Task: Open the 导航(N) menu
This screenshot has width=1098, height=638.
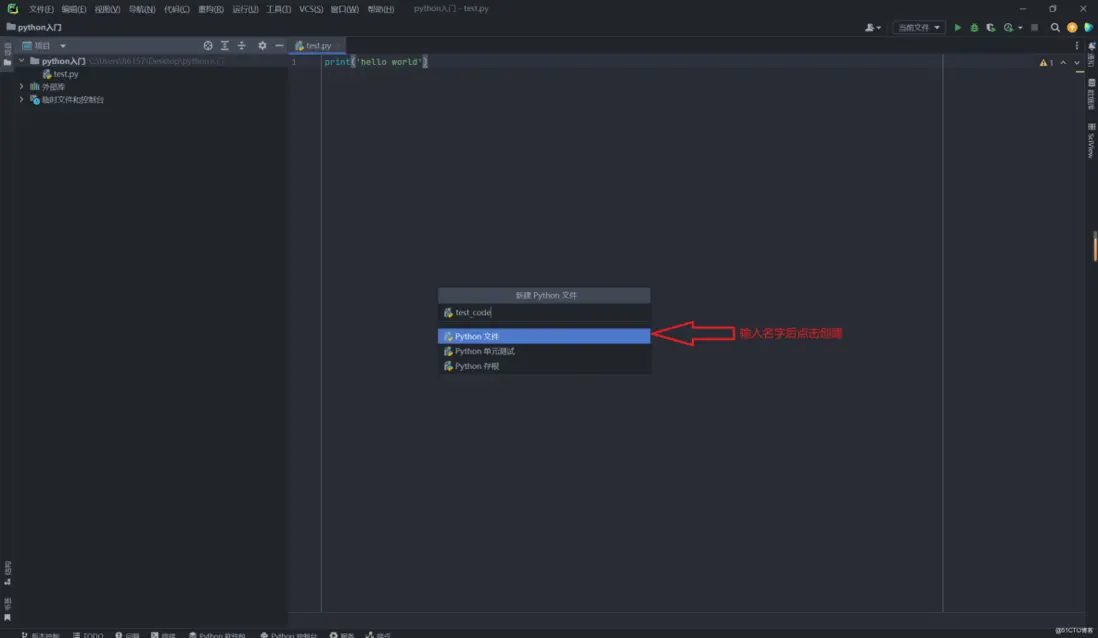Action: [141, 9]
